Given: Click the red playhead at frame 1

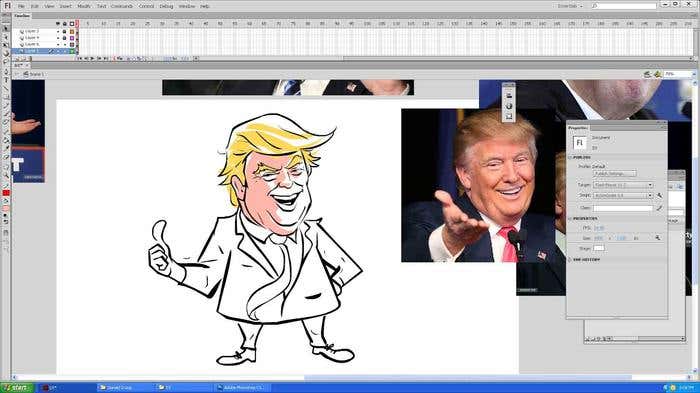Looking at the screenshot, I should [78, 24].
